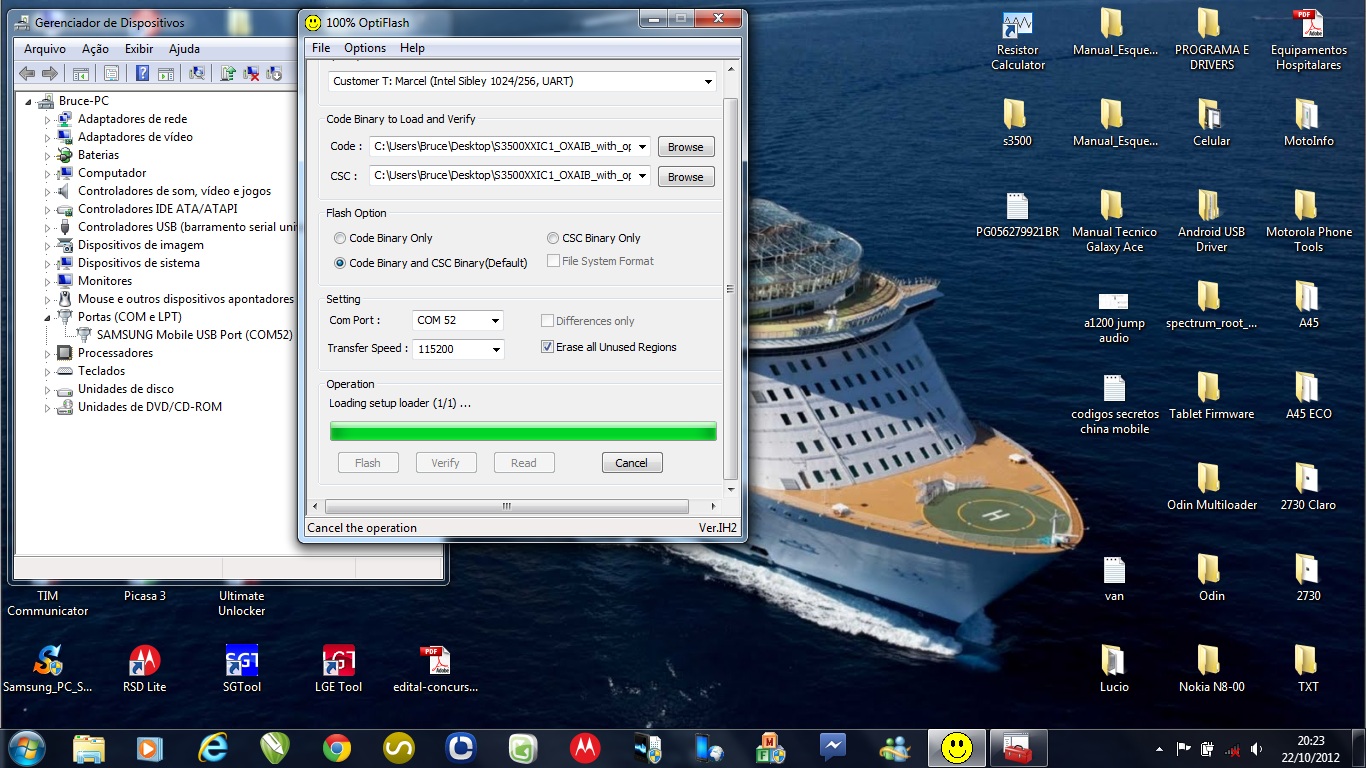Open Odin Multiloader folder on desktop
The width and height of the screenshot is (1366, 768).
[1211, 487]
